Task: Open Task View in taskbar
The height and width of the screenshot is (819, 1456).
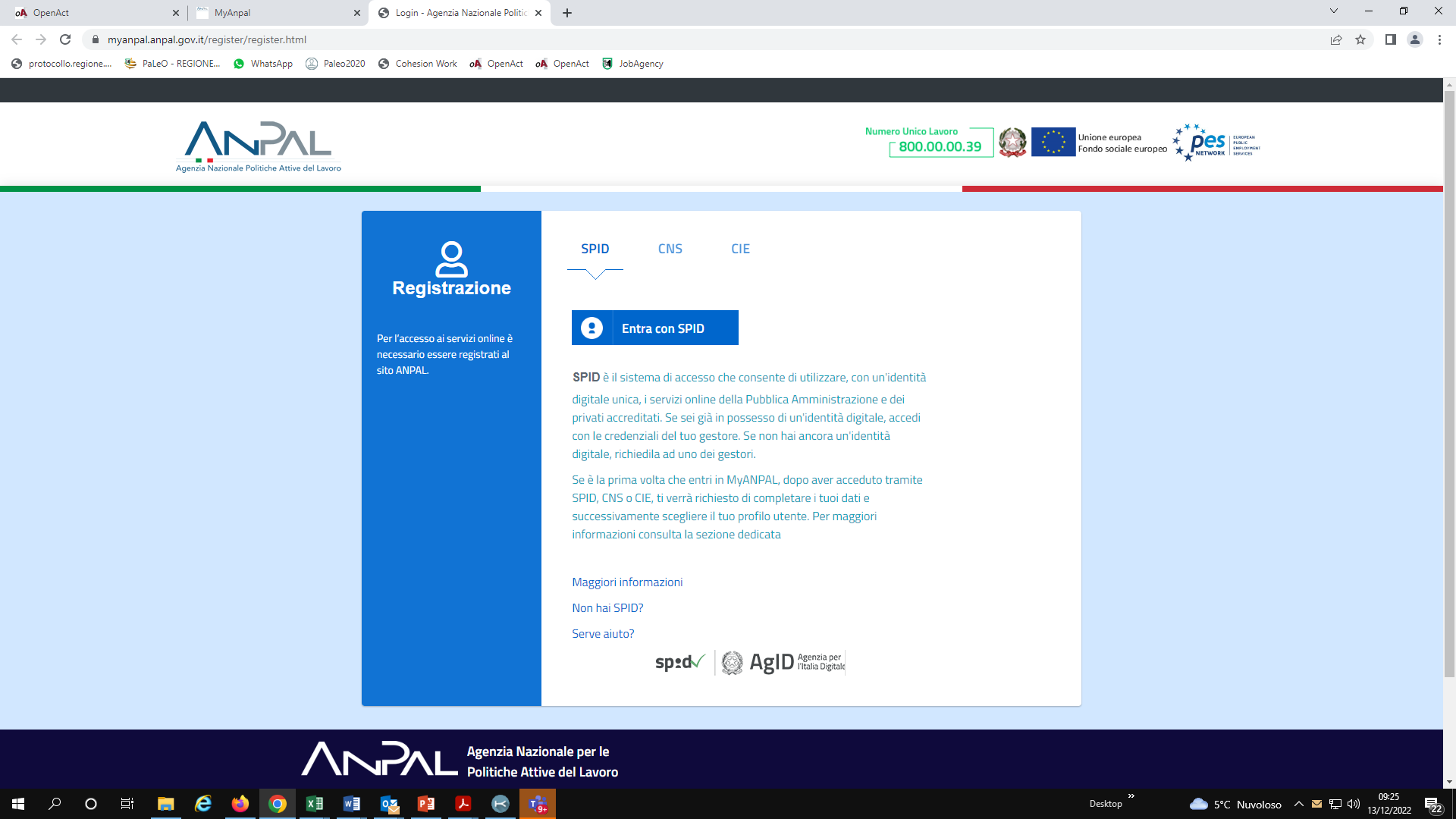Action: pyautogui.click(x=127, y=804)
